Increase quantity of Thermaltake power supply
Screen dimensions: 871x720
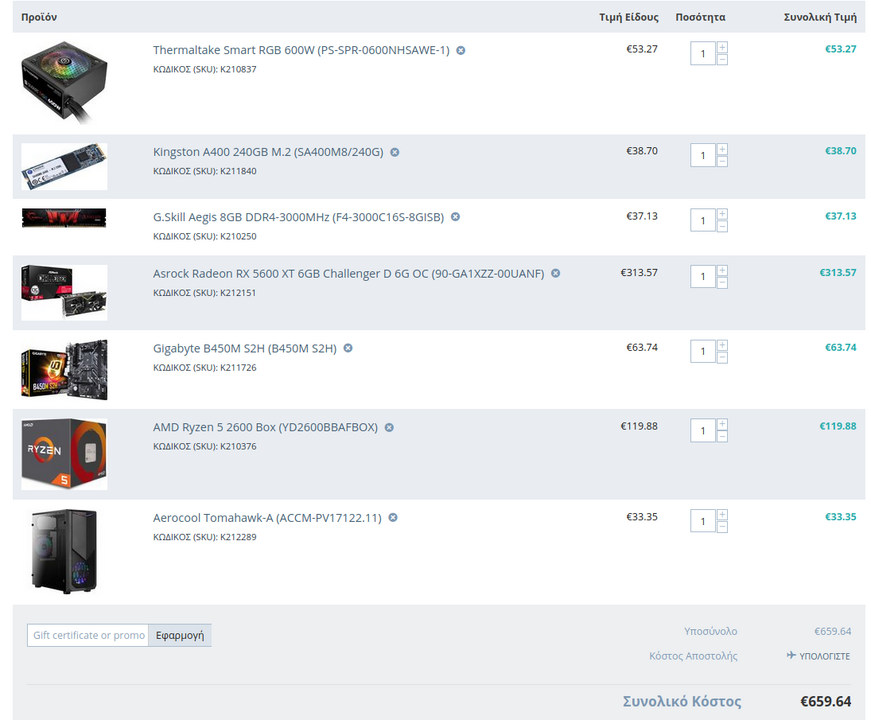tap(722, 47)
